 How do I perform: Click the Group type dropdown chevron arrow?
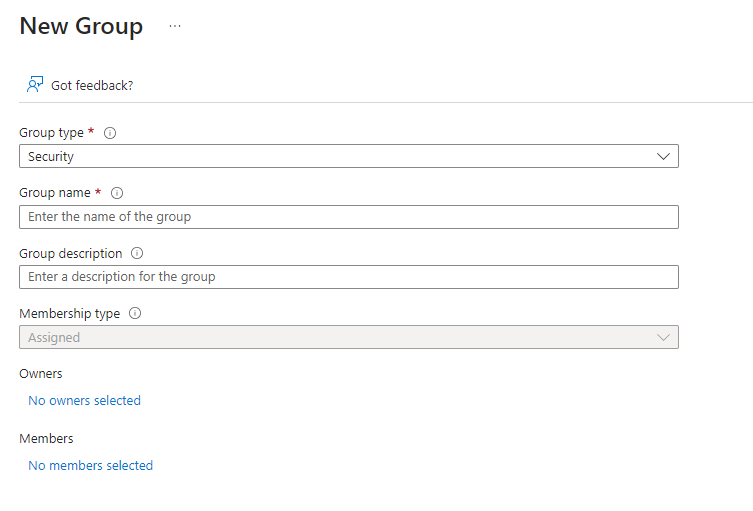point(663,157)
